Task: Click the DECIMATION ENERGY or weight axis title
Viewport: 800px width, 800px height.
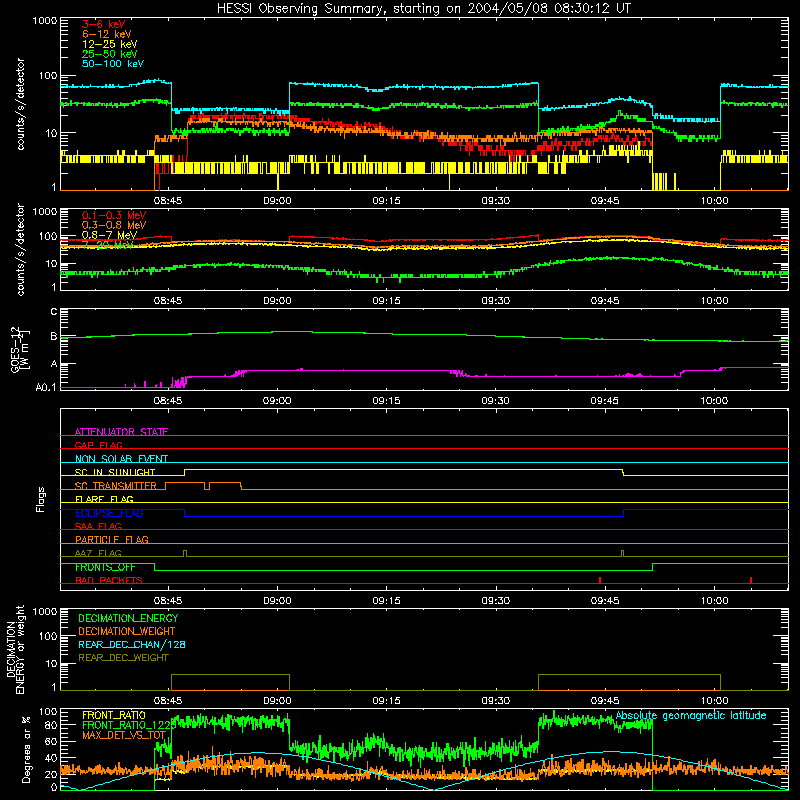Action: coord(16,649)
